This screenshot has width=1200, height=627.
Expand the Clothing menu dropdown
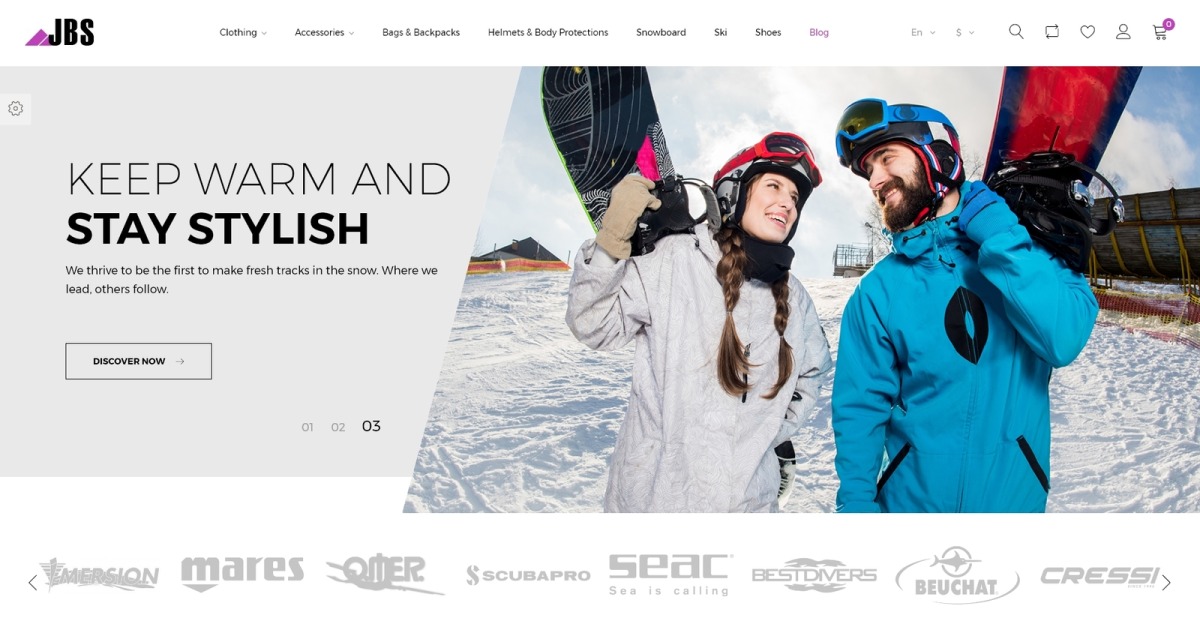pos(243,33)
